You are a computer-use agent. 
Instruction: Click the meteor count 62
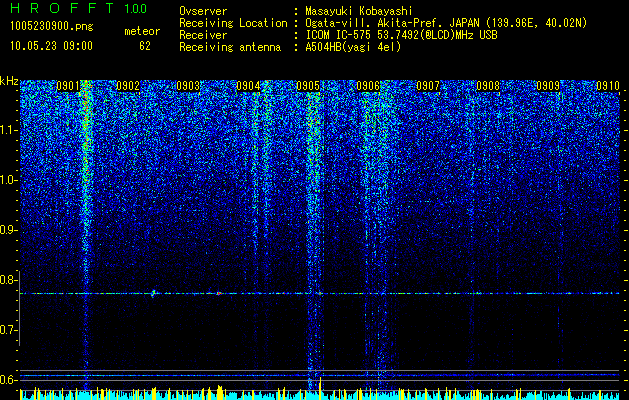(x=145, y=46)
